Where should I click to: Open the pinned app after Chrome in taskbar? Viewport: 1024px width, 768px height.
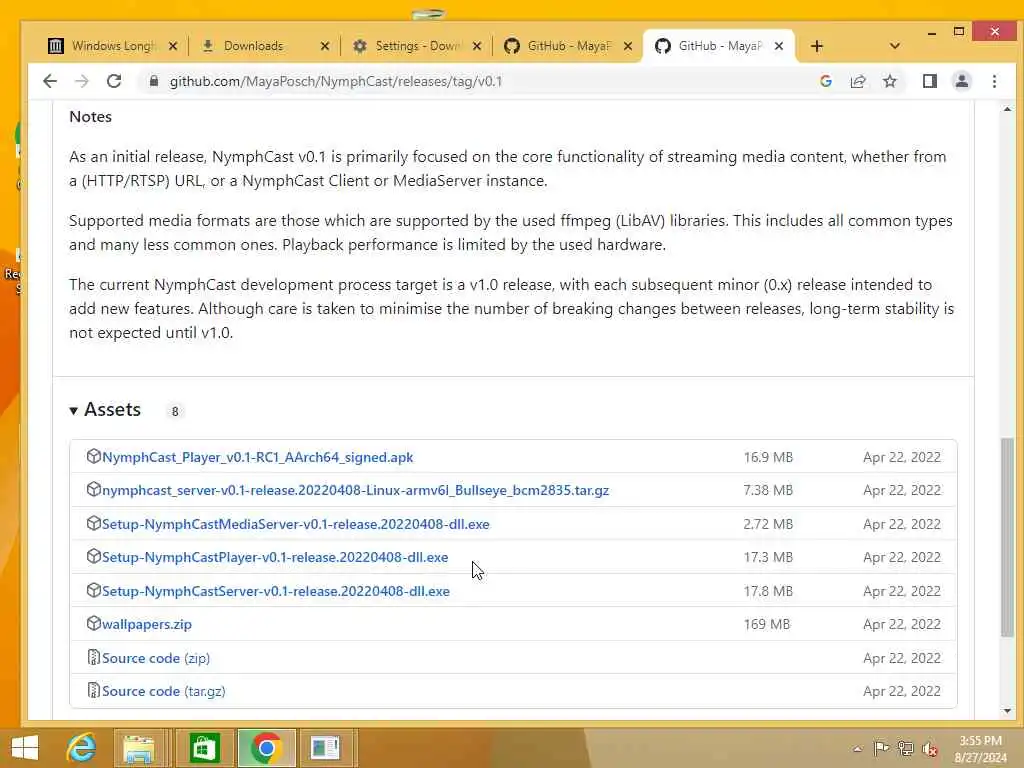(325, 748)
